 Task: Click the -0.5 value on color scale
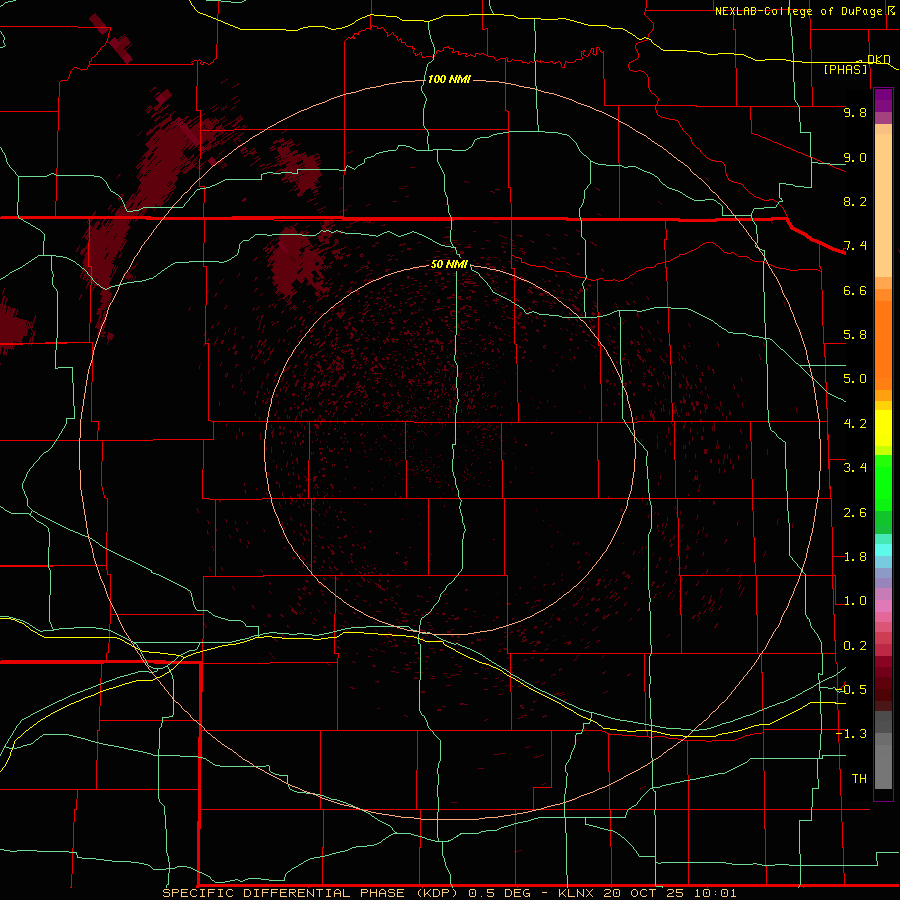point(852,690)
